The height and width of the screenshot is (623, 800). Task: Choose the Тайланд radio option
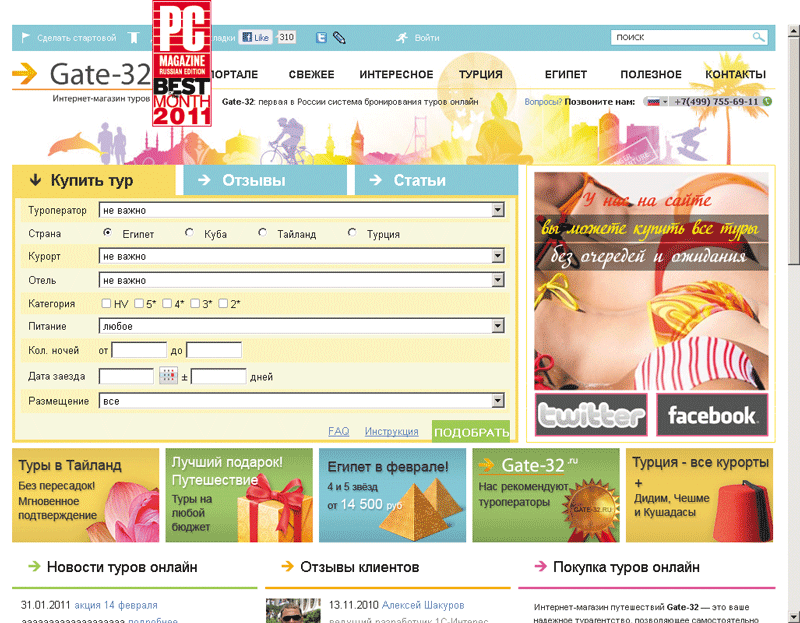pyautogui.click(x=262, y=233)
